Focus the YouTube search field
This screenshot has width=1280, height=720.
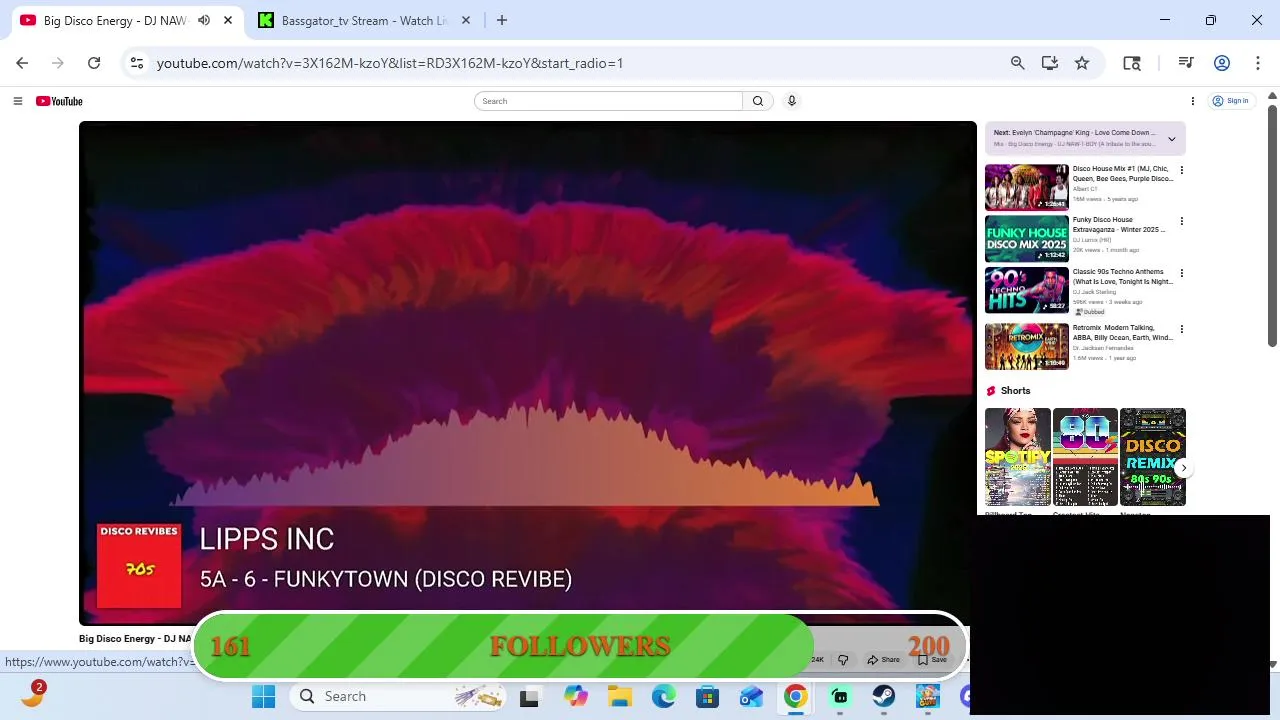(x=609, y=101)
